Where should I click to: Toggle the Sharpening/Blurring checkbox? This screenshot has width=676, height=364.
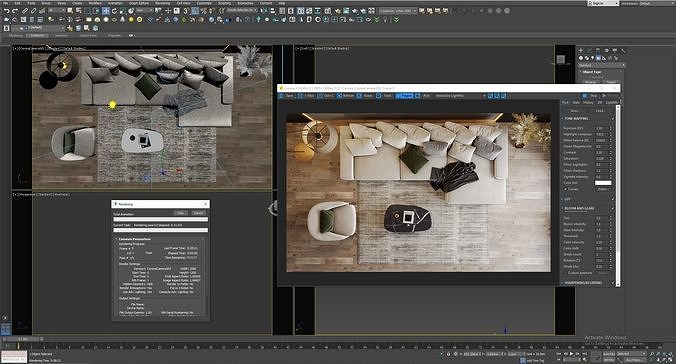613,283
